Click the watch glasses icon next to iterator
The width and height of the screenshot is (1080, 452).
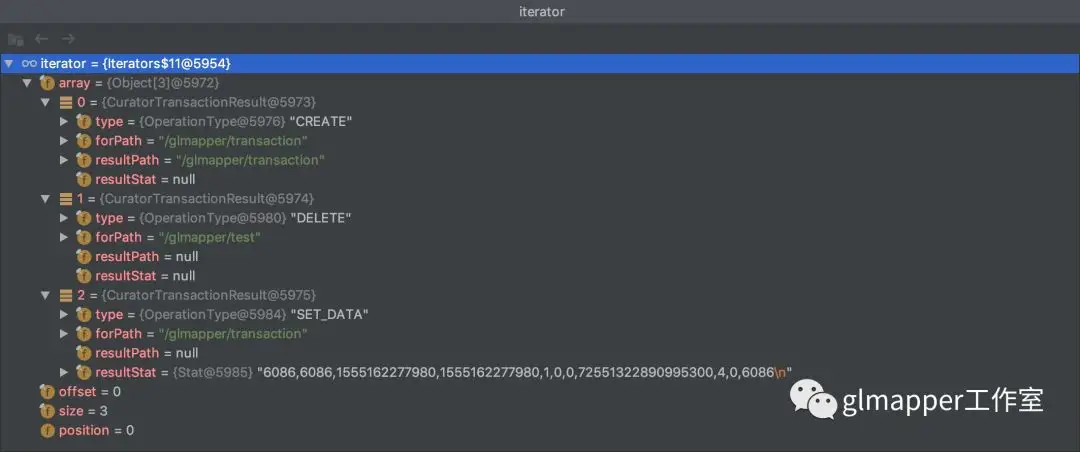click(29, 63)
